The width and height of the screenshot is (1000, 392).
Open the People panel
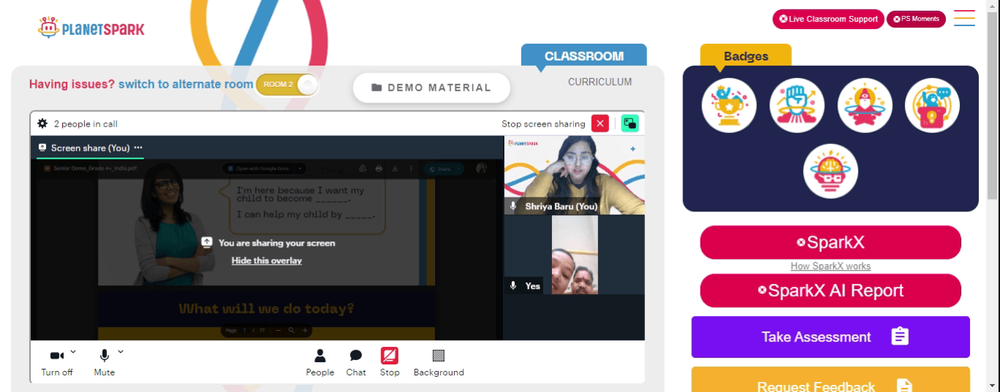pyautogui.click(x=320, y=362)
